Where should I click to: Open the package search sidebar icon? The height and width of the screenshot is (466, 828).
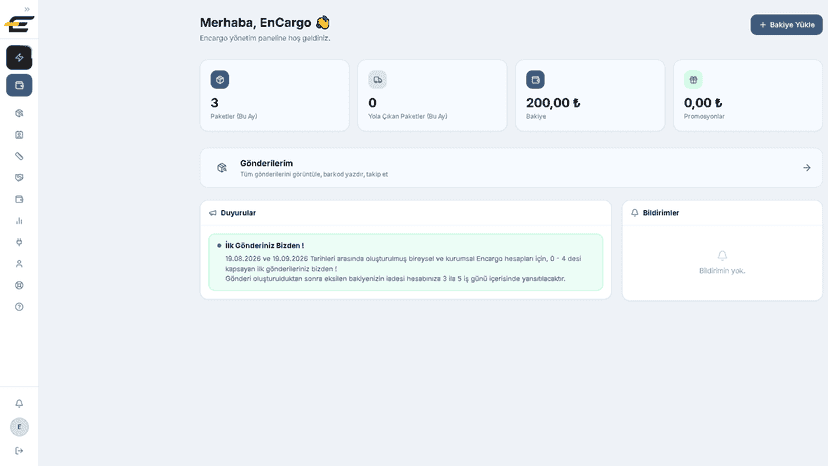tap(19, 113)
